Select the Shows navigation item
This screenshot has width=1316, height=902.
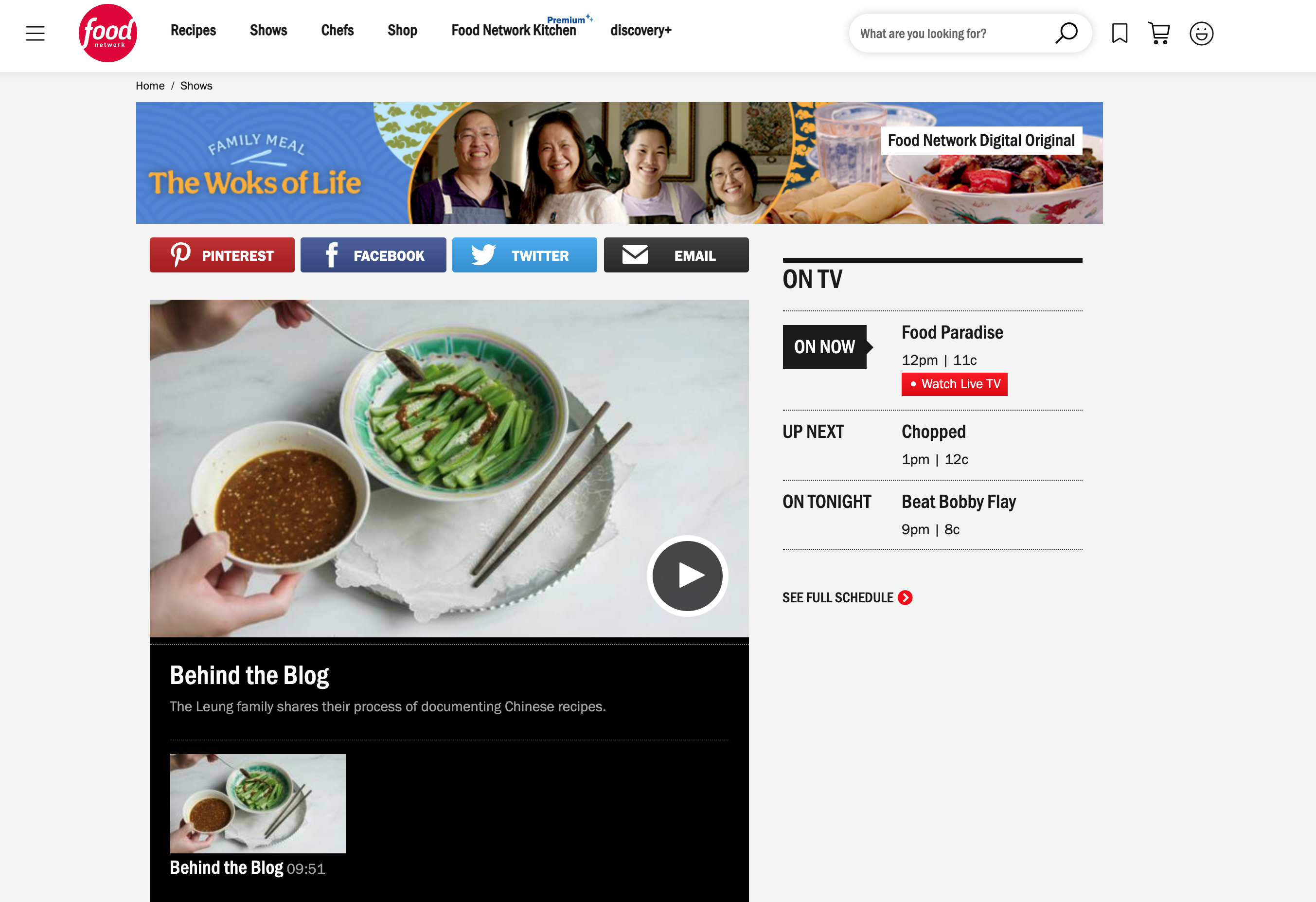coord(268,30)
